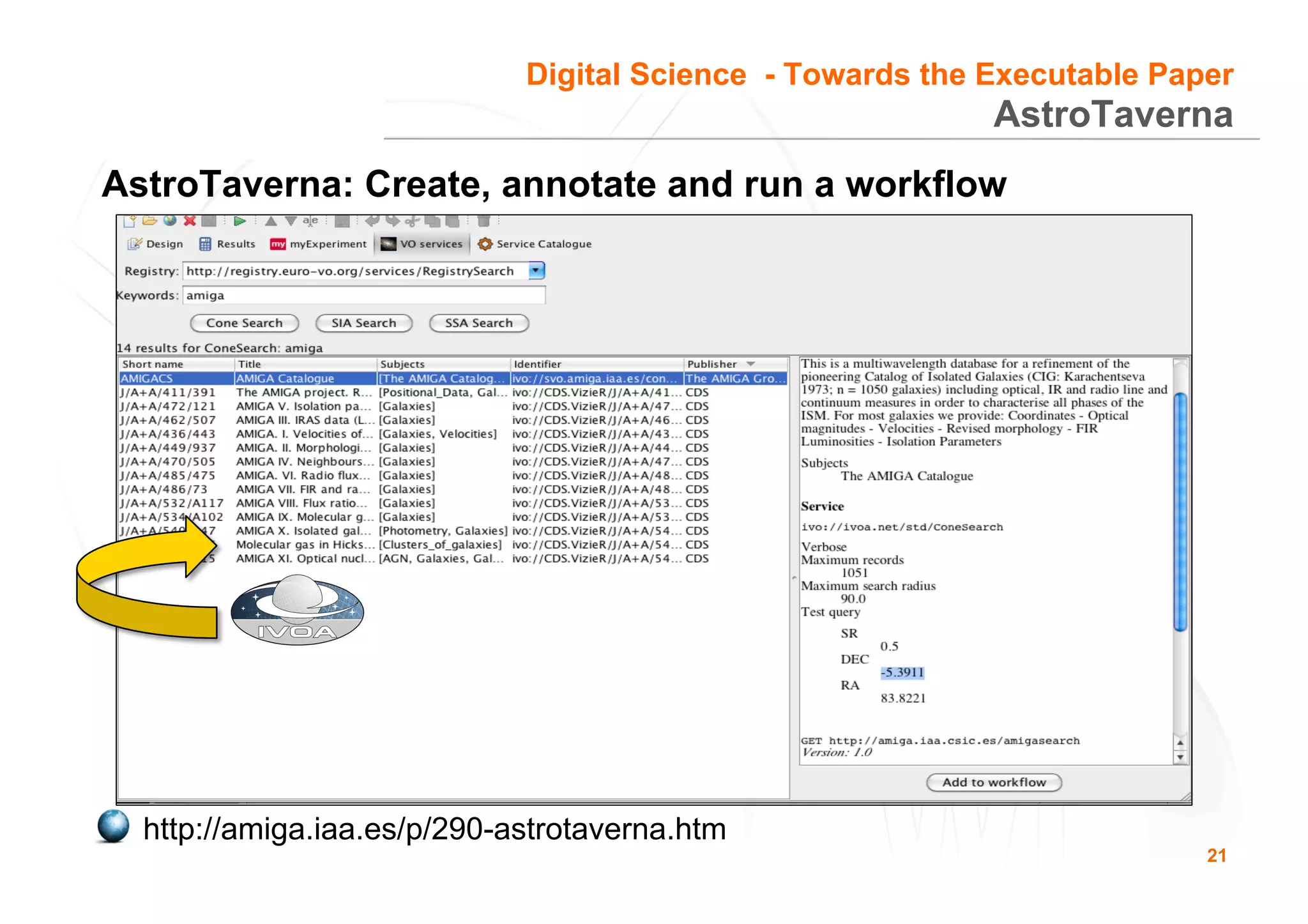Viewport: 1308px width, 924px height.
Task: Click the Keywords field containing amiga
Action: [x=364, y=296]
